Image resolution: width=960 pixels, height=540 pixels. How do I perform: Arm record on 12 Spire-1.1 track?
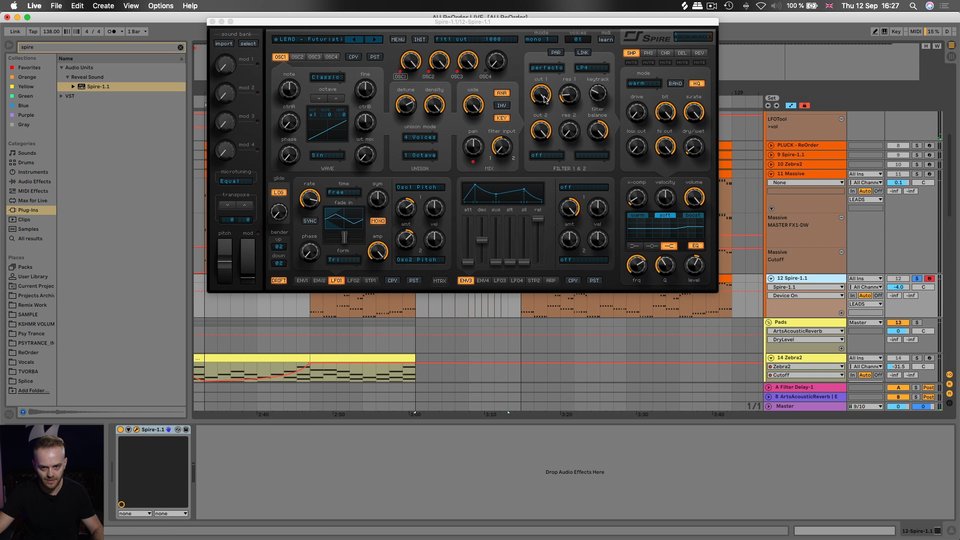(x=929, y=279)
